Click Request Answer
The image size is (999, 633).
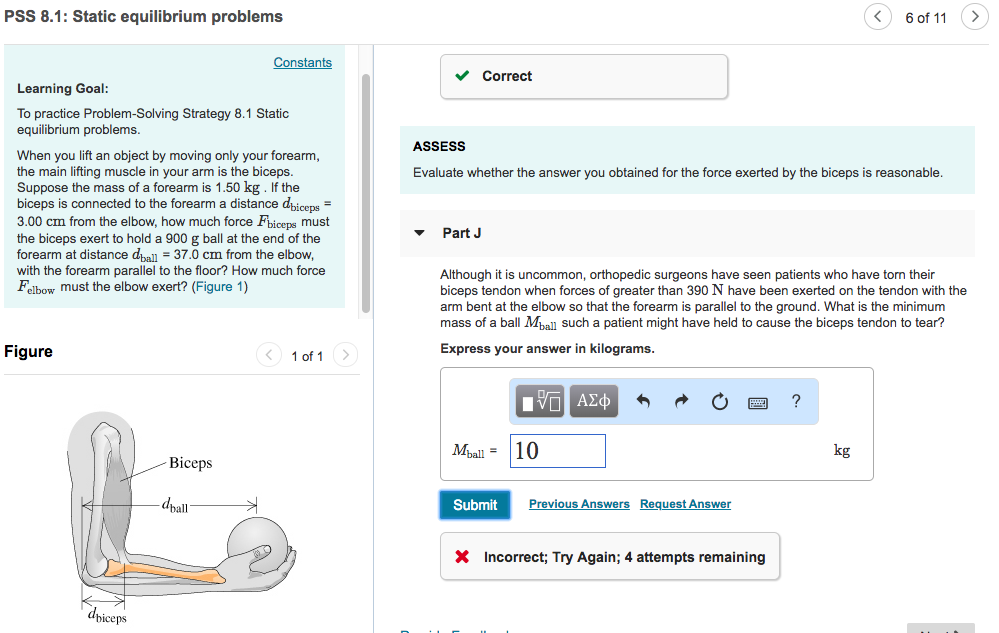(685, 503)
